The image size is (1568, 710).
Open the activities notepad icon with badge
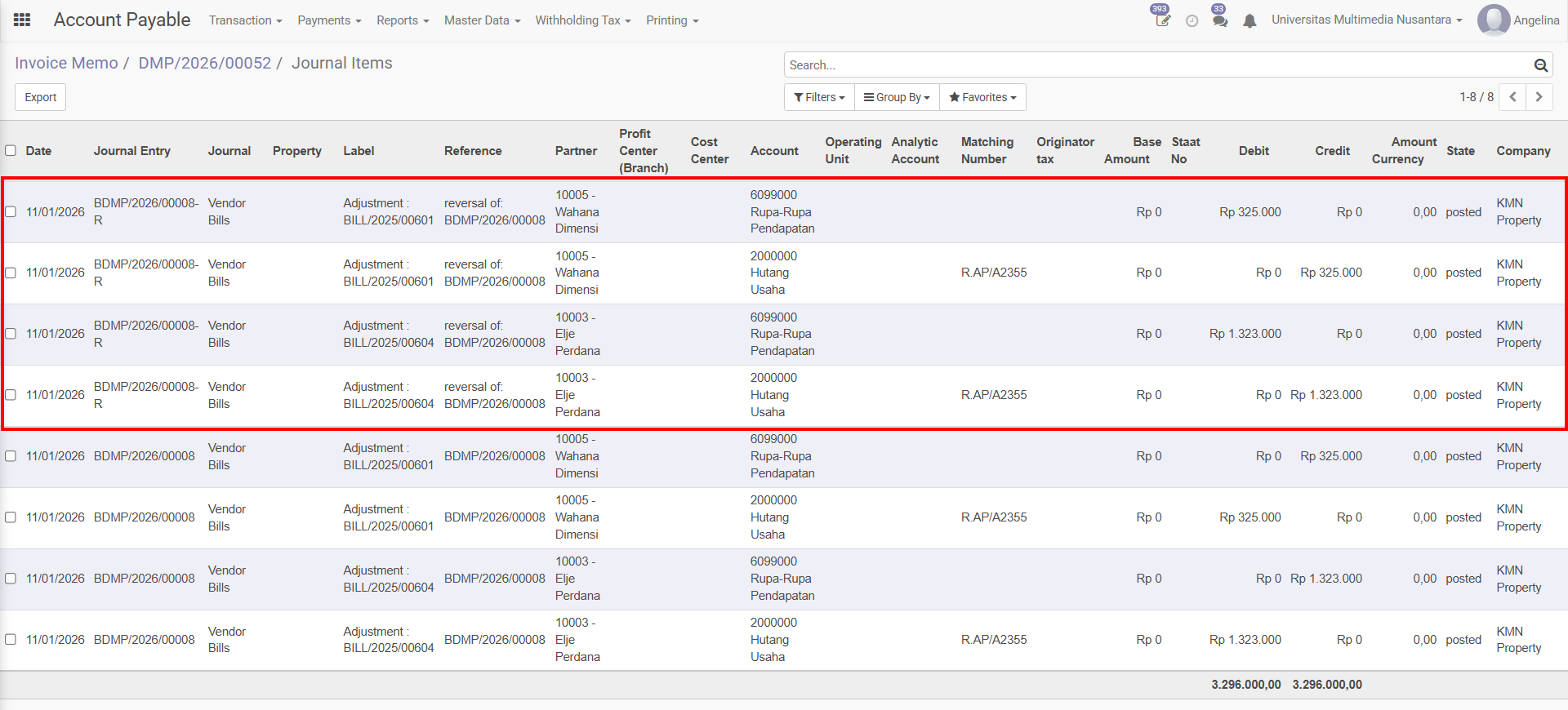(1162, 20)
